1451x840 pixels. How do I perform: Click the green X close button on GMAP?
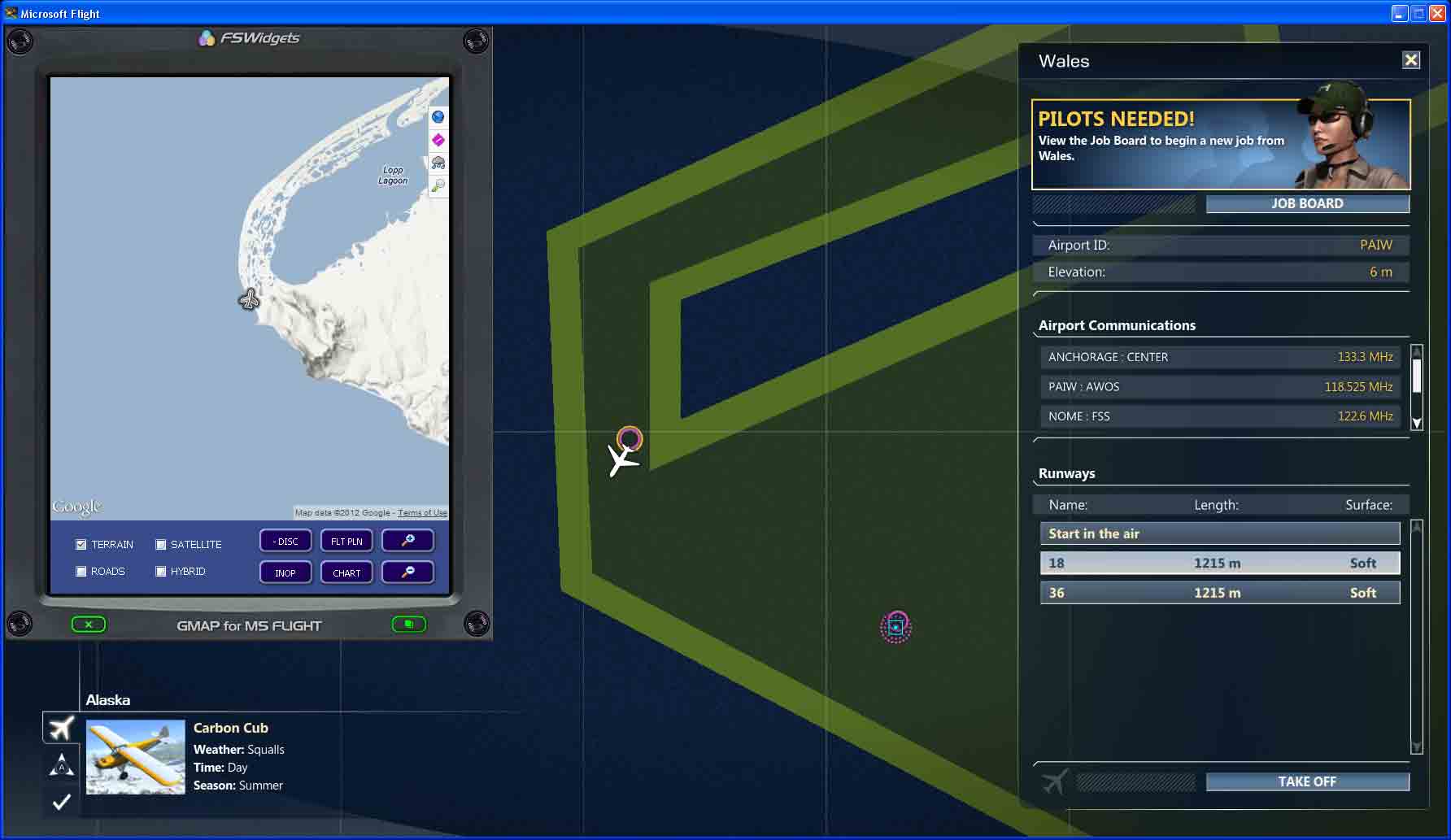point(89,625)
